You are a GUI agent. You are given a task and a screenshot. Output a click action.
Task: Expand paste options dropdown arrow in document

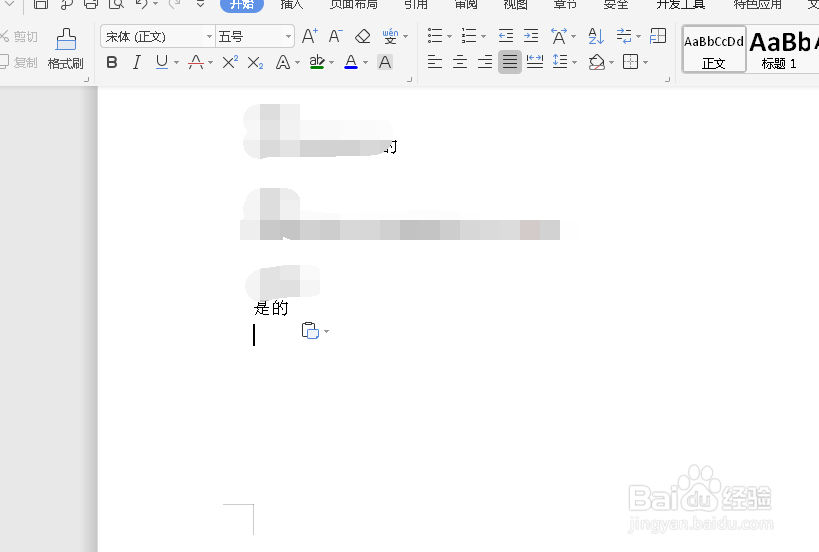(326, 332)
